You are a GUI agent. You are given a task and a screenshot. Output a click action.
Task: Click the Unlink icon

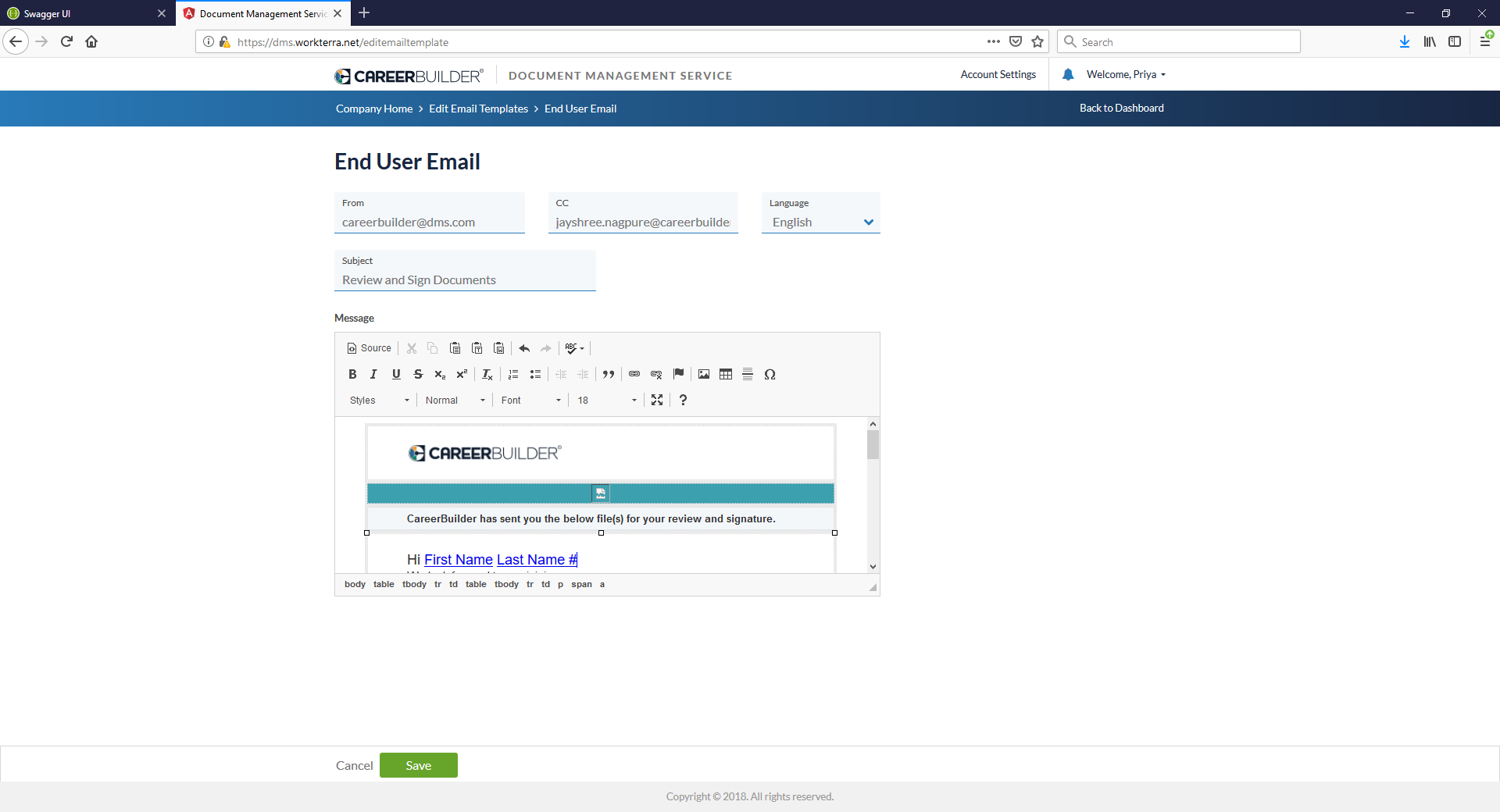[x=656, y=374]
